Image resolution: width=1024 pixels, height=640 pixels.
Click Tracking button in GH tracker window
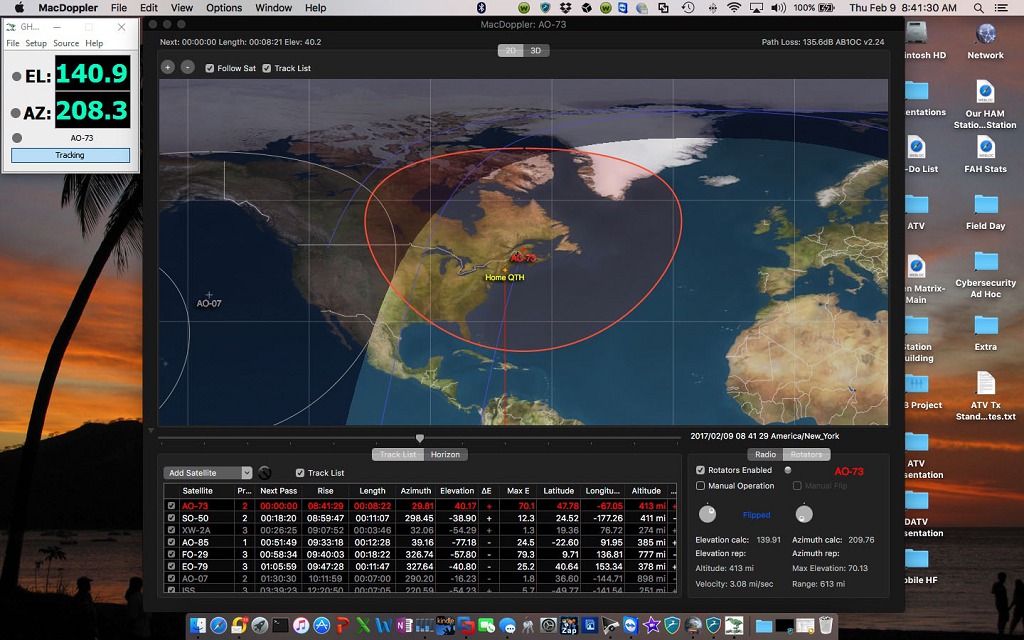pos(70,155)
